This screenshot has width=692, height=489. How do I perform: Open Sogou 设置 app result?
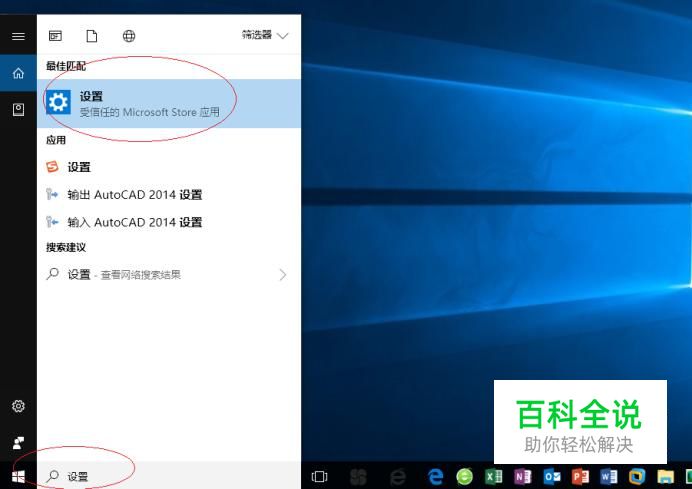point(169,167)
